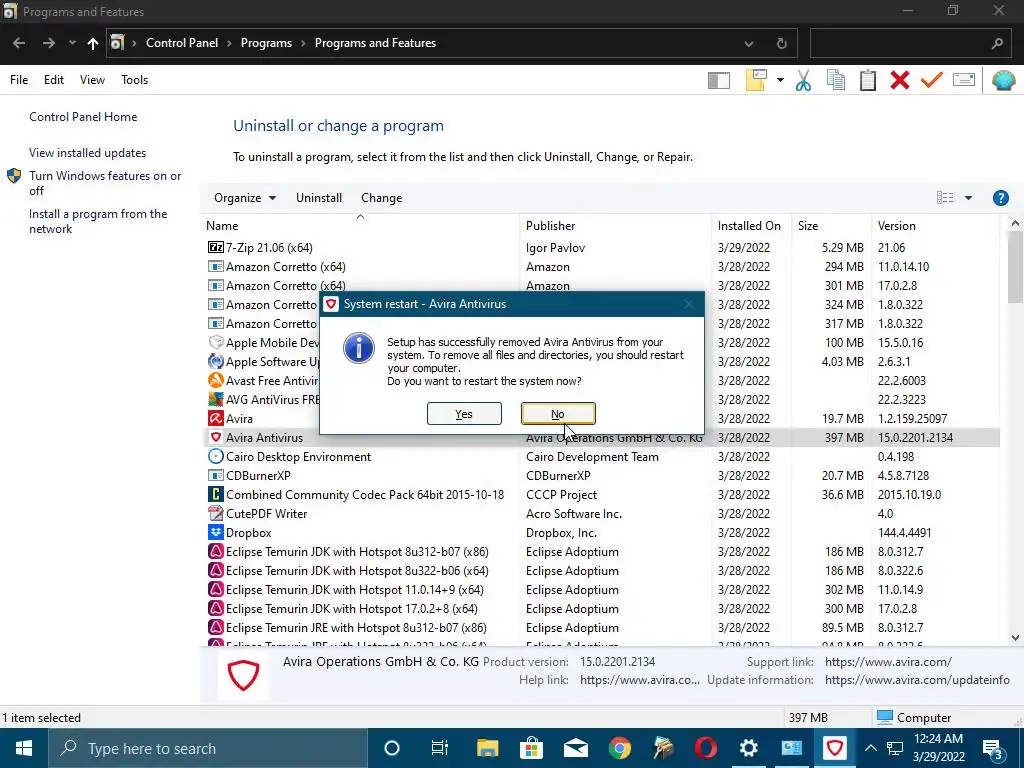Click the search magnifier icon
1024x768 pixels.
pyautogui.click(x=997, y=44)
